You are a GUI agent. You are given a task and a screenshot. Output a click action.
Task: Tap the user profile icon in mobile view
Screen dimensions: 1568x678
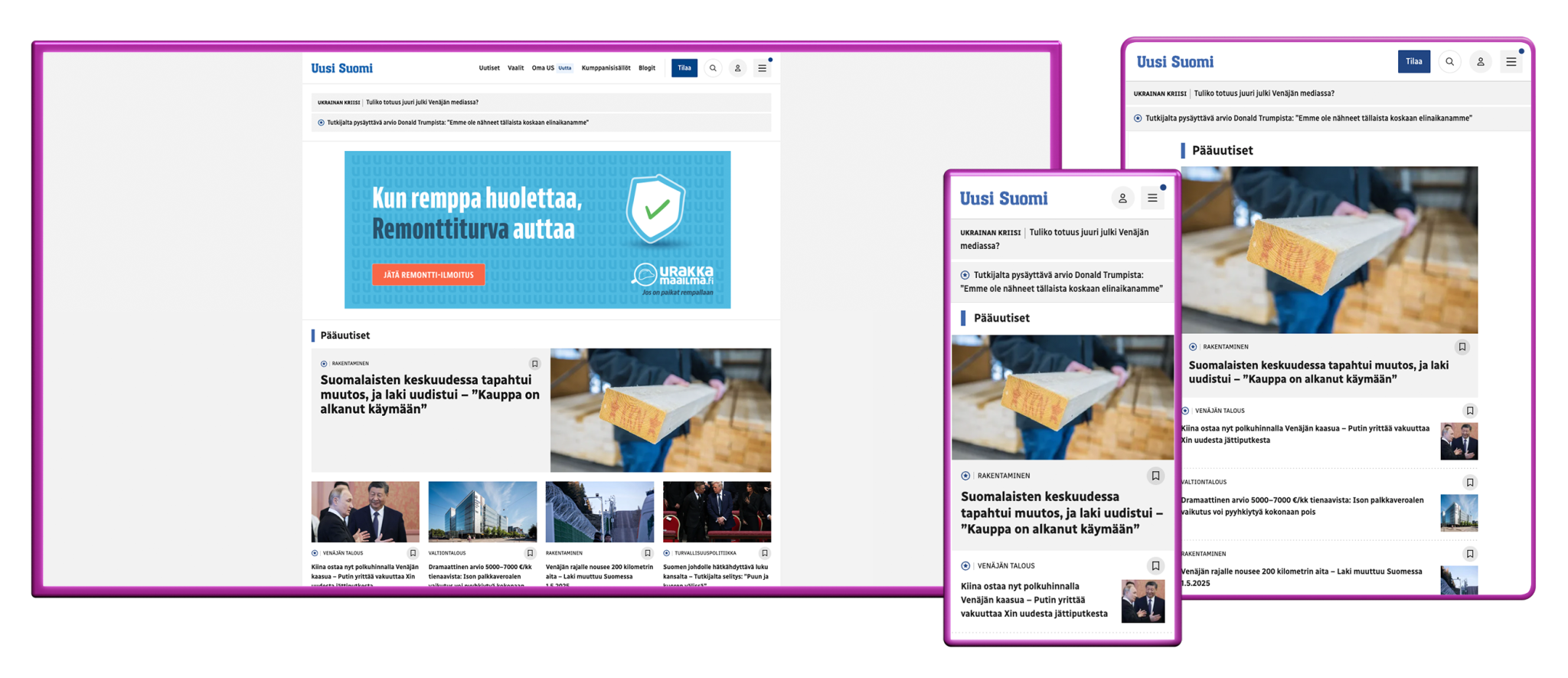pos(1122,198)
